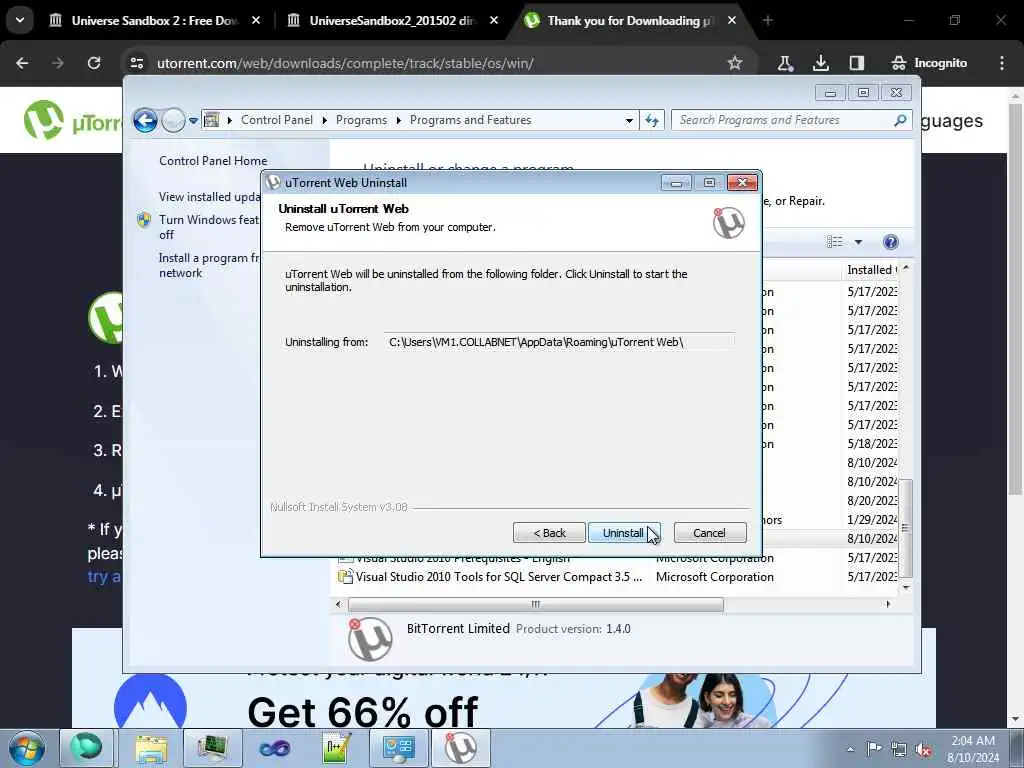Image resolution: width=1024 pixels, height=768 pixels.
Task: Click the uTorrent logo on webpage
Action: pyautogui.click(x=72, y=120)
